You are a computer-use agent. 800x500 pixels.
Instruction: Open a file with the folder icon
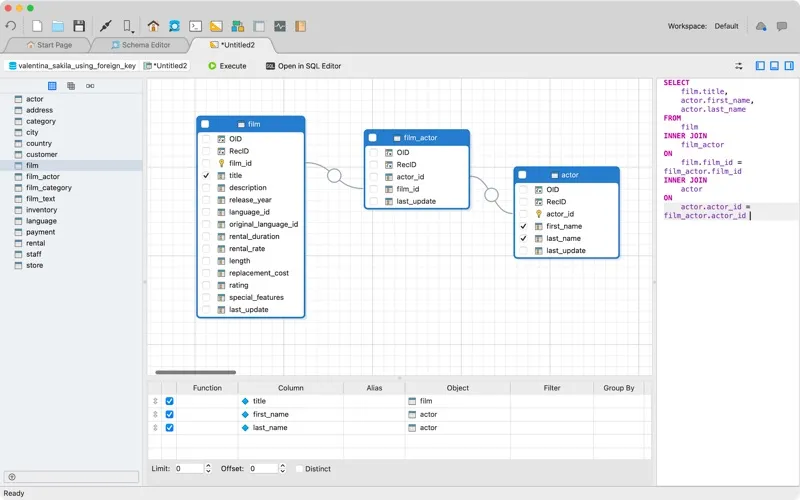58,26
